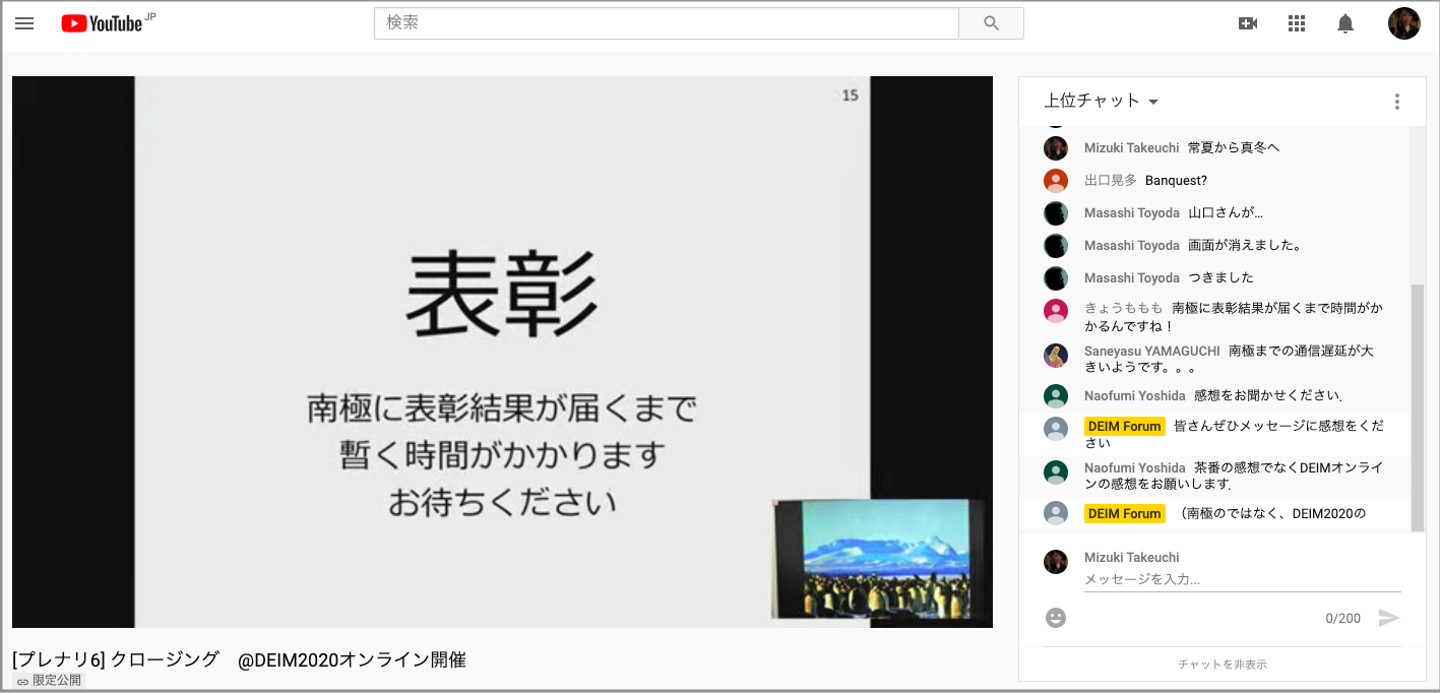Hide chat via チャットを非表示
Viewport: 1440px width, 693px height.
click(x=1222, y=664)
